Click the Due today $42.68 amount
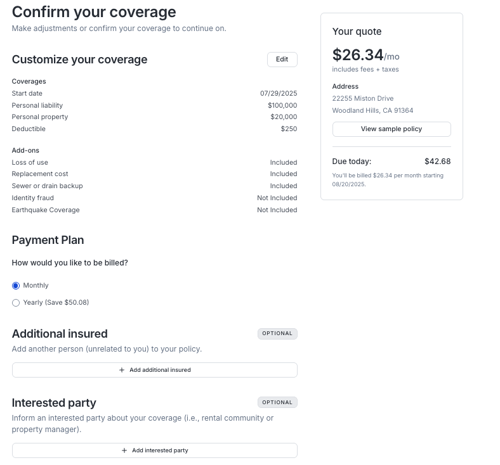 437,161
